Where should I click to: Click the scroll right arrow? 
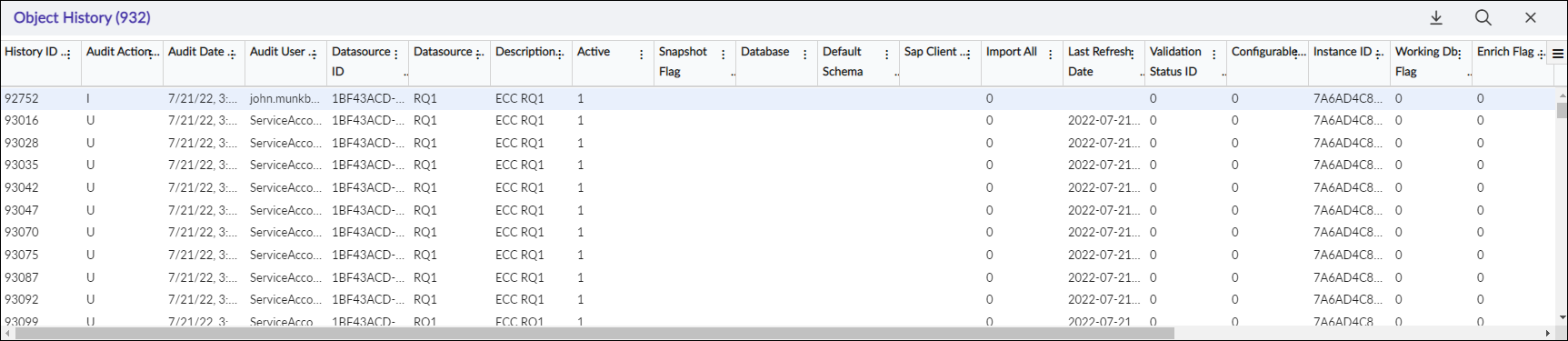point(1548,333)
